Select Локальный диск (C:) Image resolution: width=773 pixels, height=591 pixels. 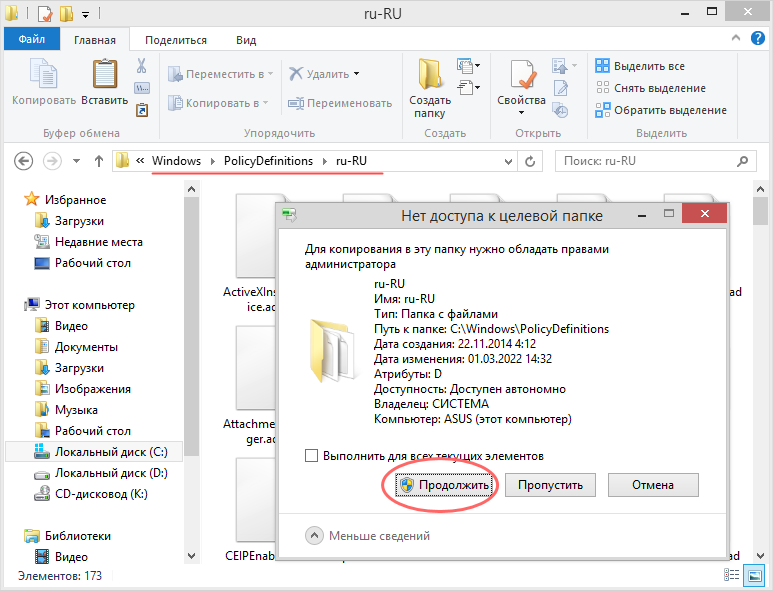[94, 452]
